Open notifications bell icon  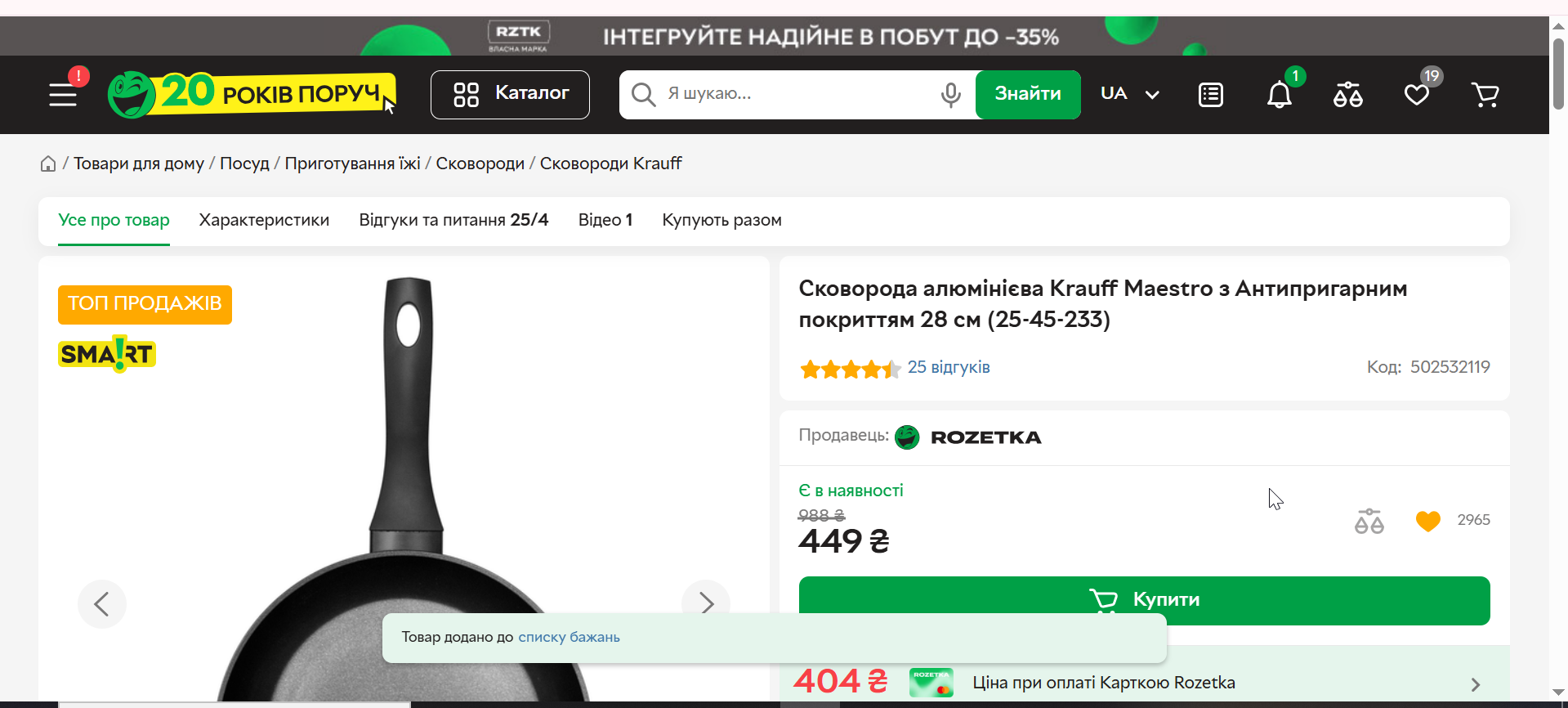(1280, 95)
